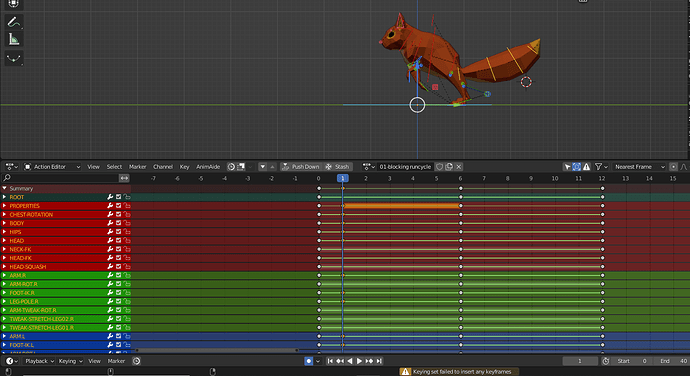
Task: Open the Playback popover in timeline
Action: [x=39, y=361]
